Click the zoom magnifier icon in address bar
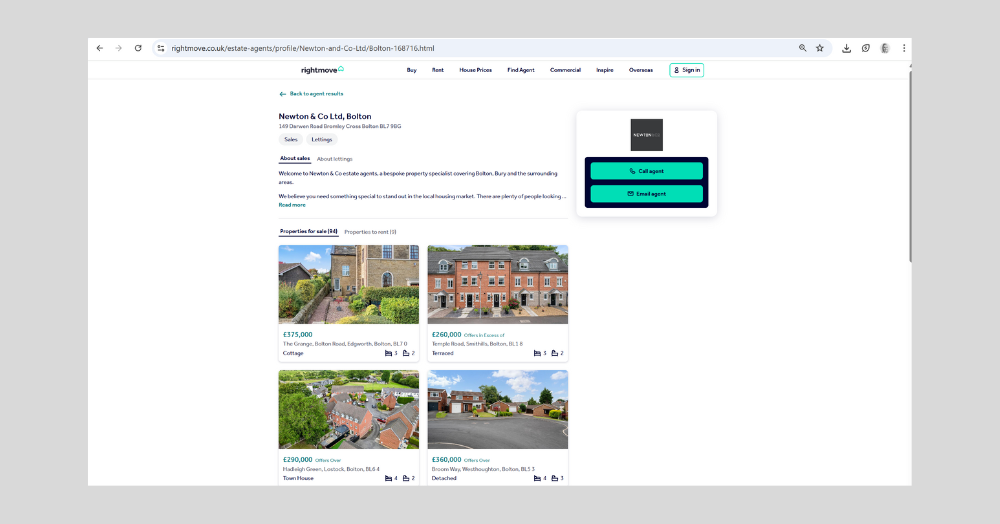1000x524 pixels. pyautogui.click(x=802, y=48)
